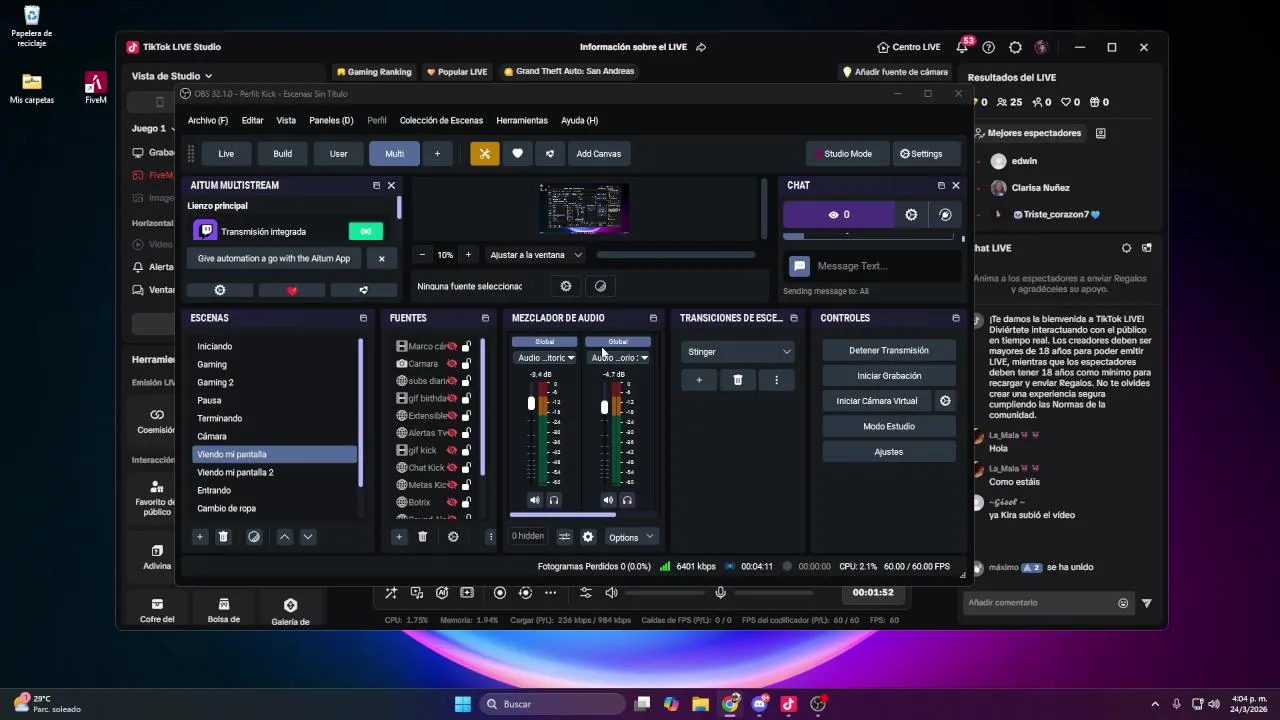Expand Juego 1 scene dropdown in TikTok

point(153,128)
